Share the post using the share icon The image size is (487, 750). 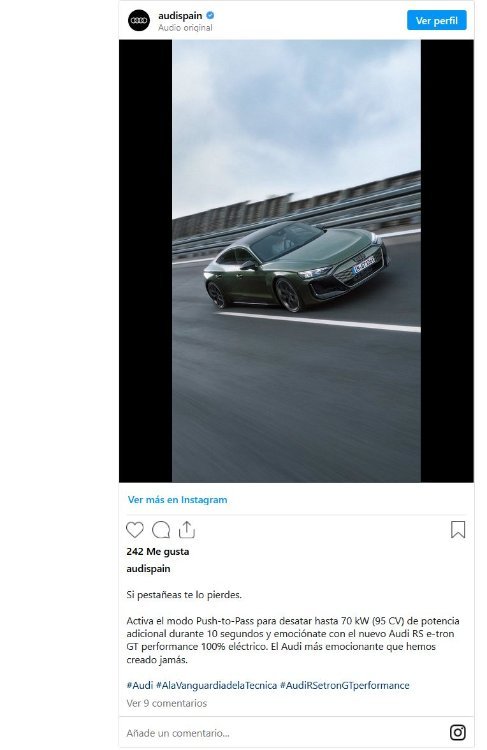pyautogui.click(x=187, y=530)
